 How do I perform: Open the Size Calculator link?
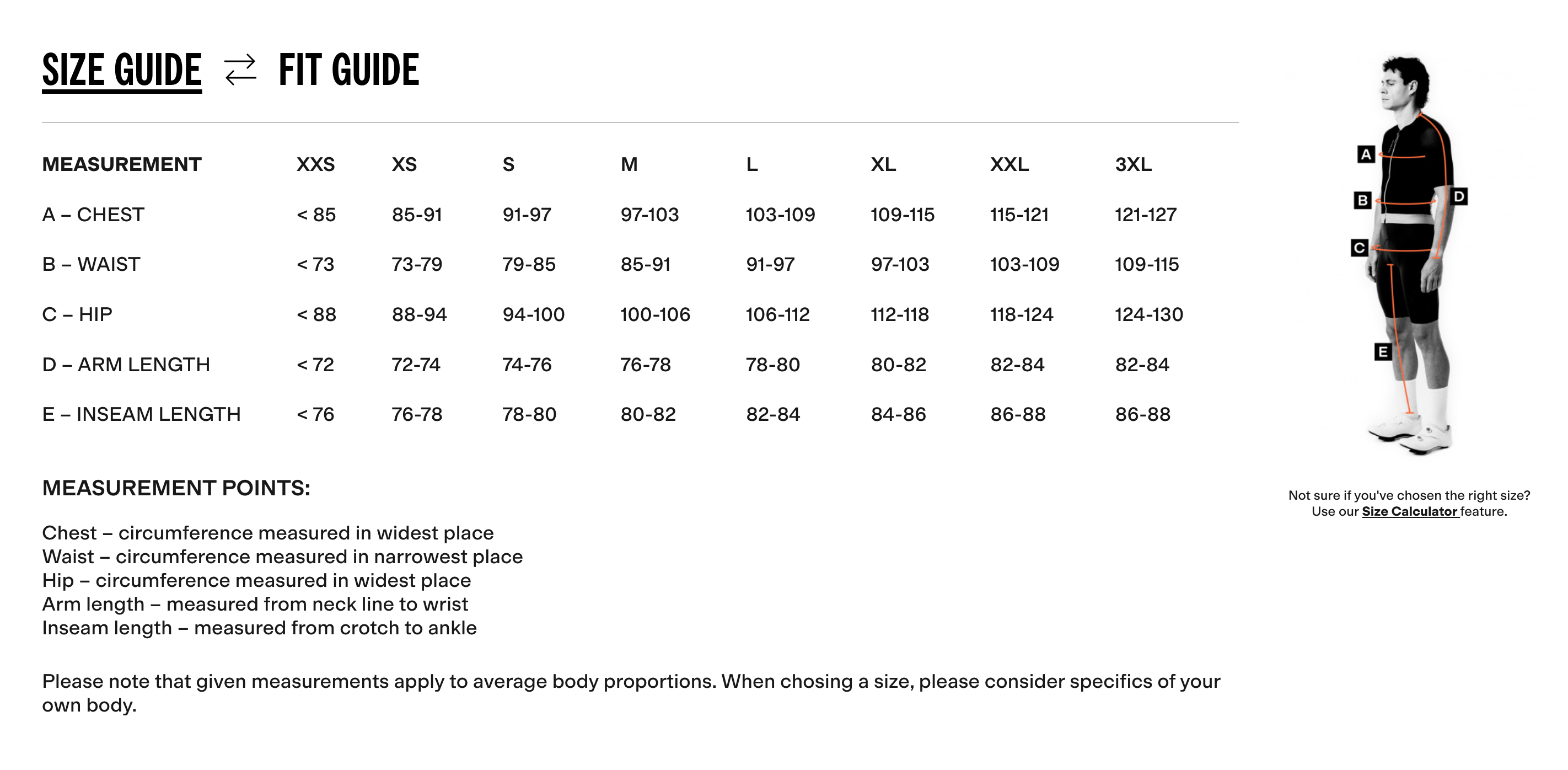[1410, 512]
